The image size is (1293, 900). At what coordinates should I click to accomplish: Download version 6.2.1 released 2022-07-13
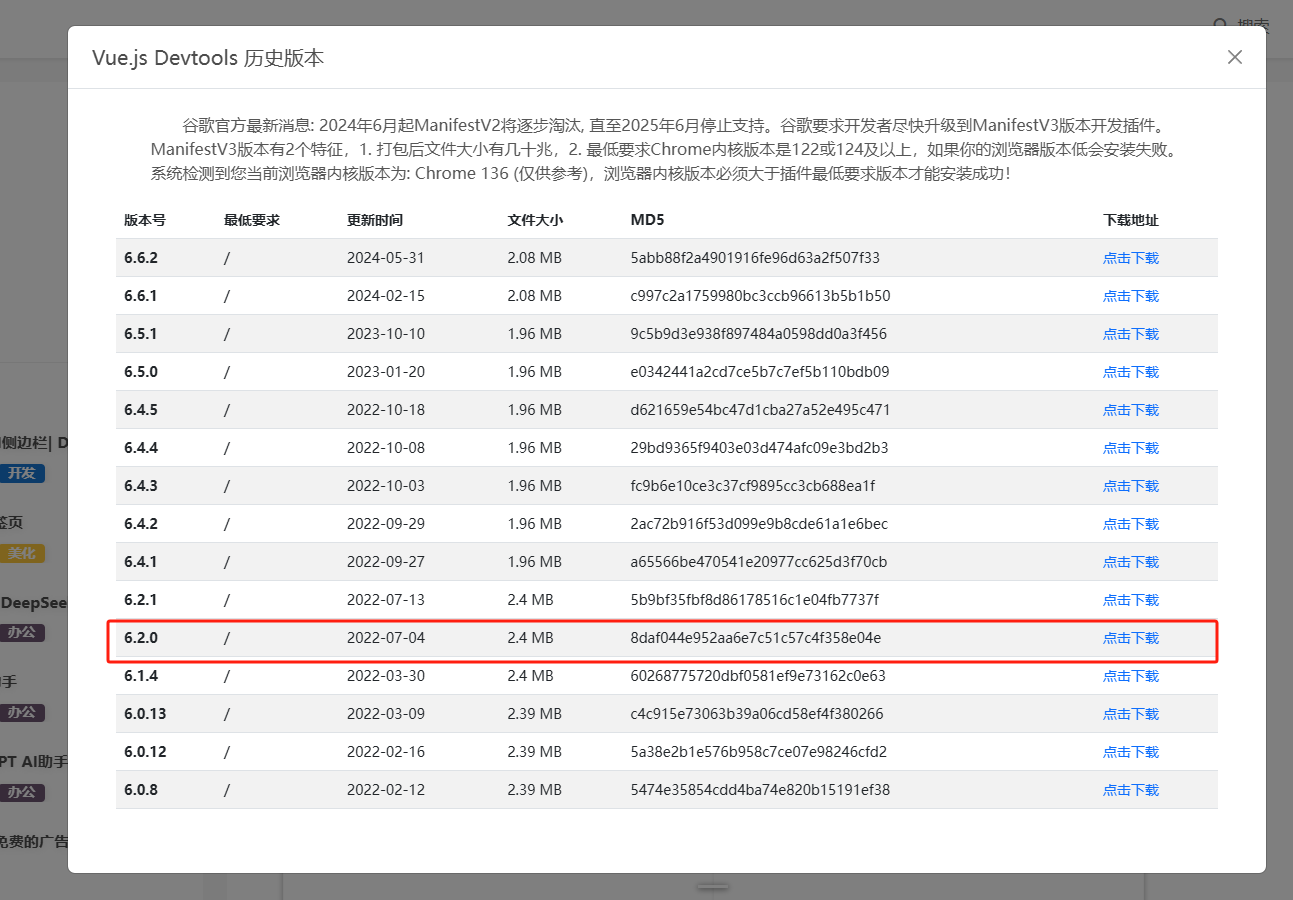tap(1130, 599)
